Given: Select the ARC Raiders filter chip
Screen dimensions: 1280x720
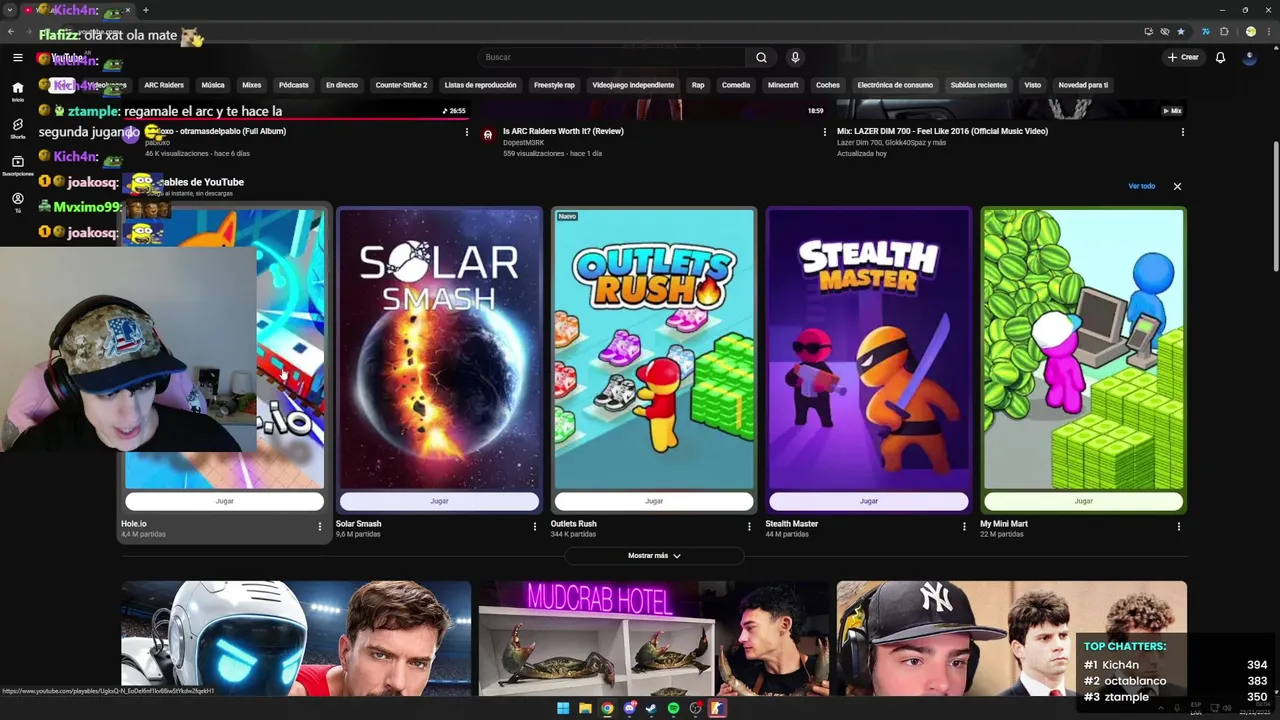Looking at the screenshot, I should click(164, 85).
